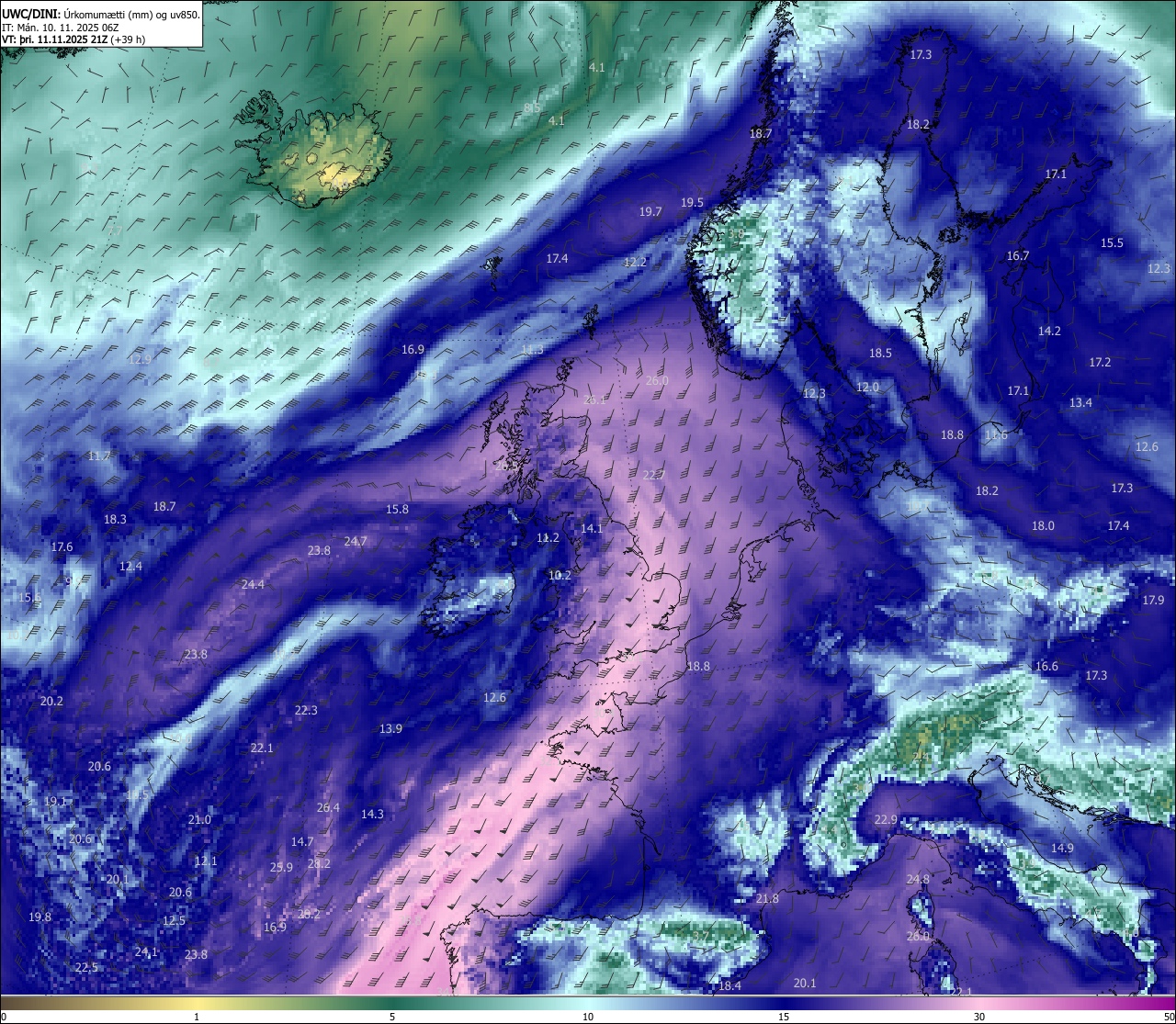Image resolution: width=1176 pixels, height=1024 pixels.
Task: Select the 22.7 value over the North Sea
Action: [653, 475]
